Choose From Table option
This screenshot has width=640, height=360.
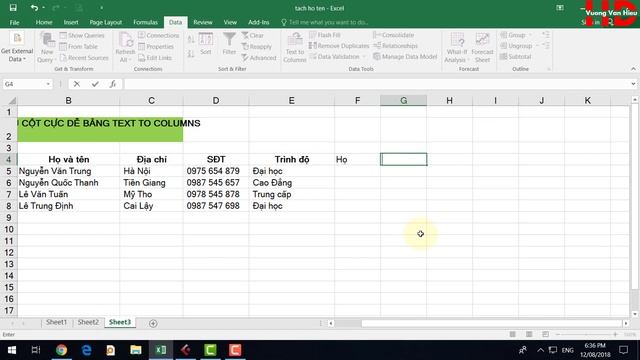[79, 47]
